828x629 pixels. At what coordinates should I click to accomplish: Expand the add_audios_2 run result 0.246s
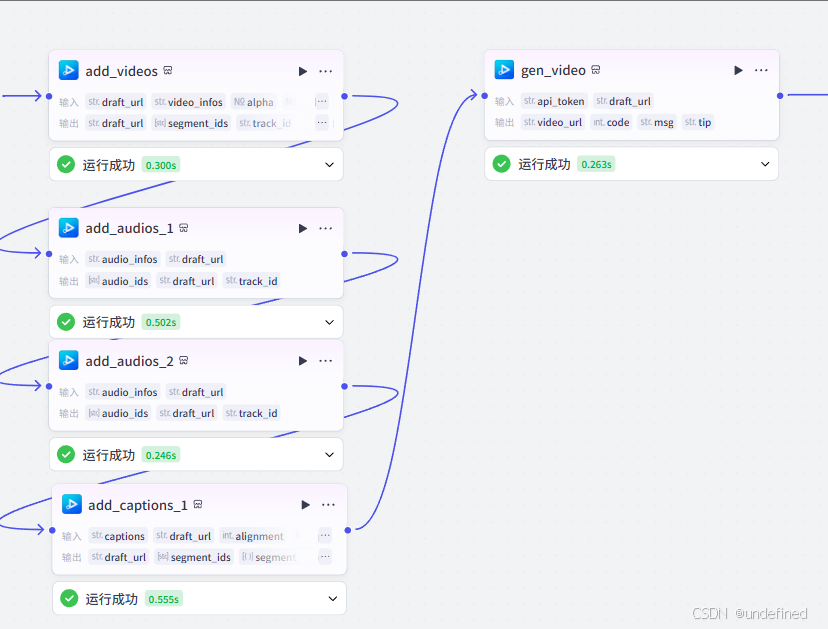click(x=330, y=455)
